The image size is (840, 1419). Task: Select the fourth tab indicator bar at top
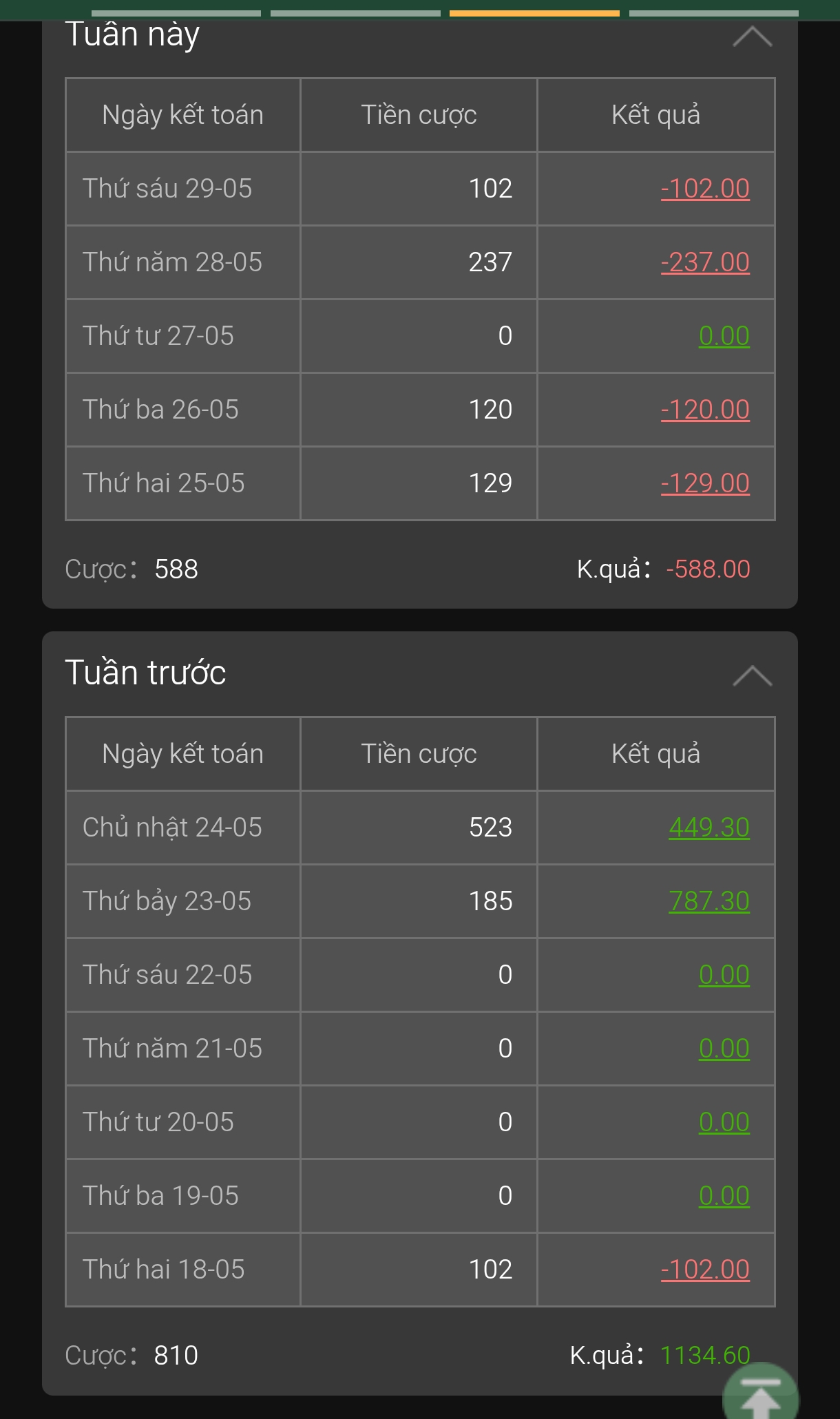click(714, 13)
